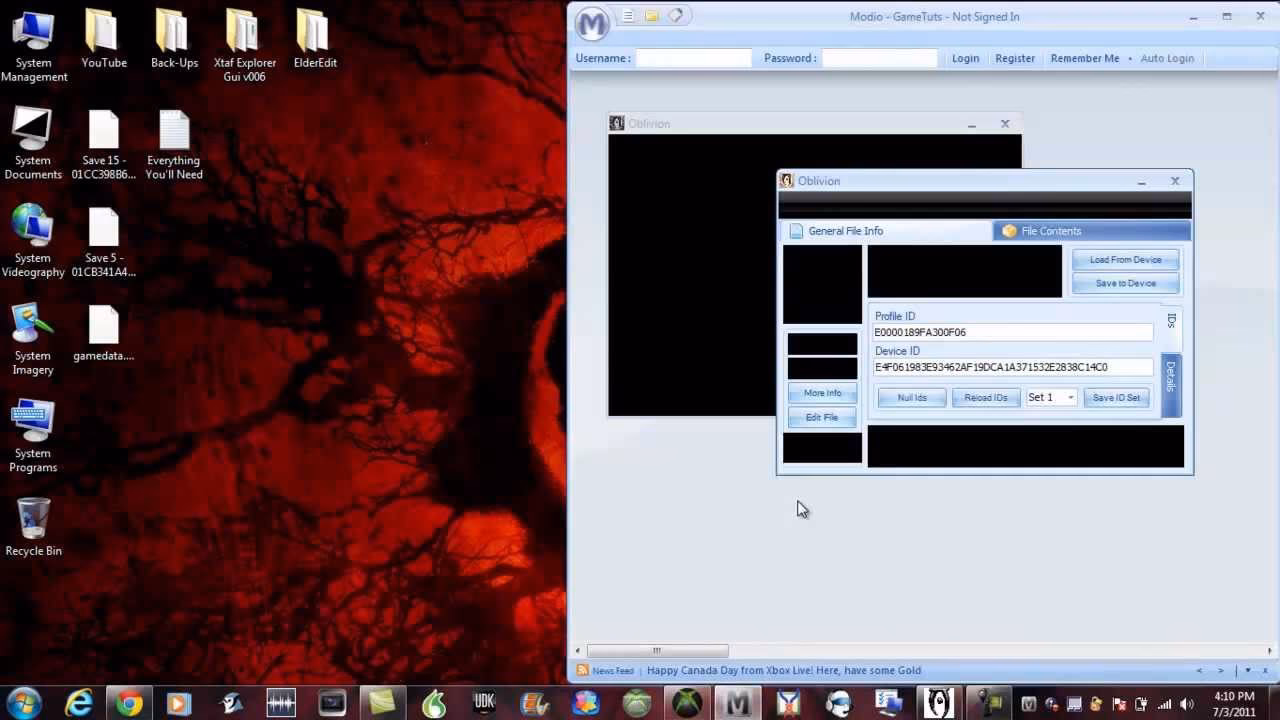Click the volume icon in the system tray
Screen dimensions: 1280x720
[1188, 704]
